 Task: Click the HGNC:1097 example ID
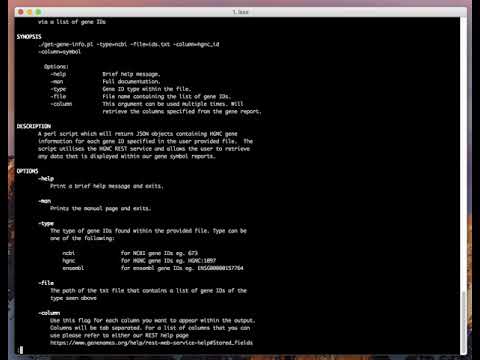pyautogui.click(x=202, y=260)
